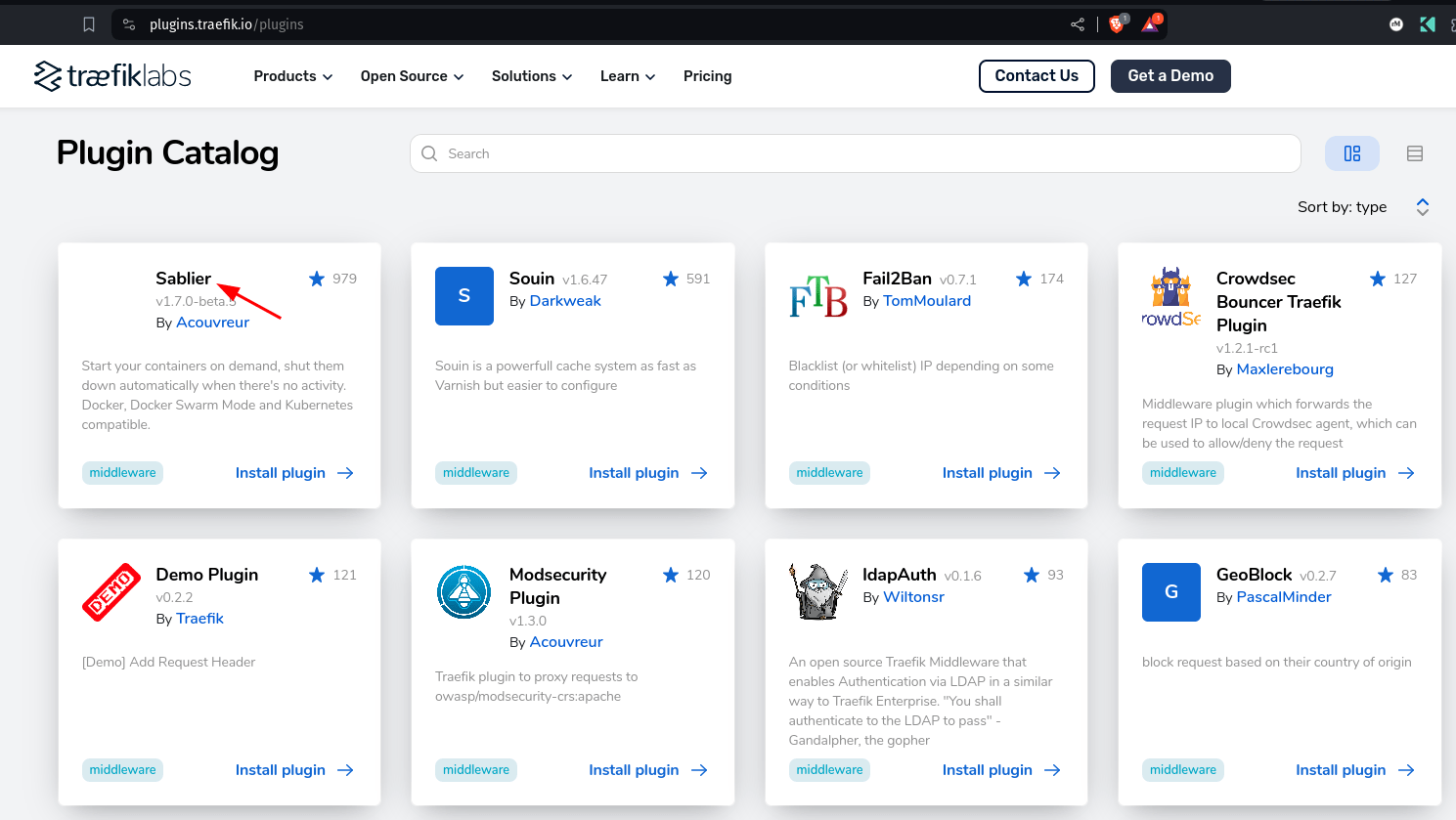Click the Crowdsec llama logo
1456x820 pixels.
pyautogui.click(x=1171, y=296)
